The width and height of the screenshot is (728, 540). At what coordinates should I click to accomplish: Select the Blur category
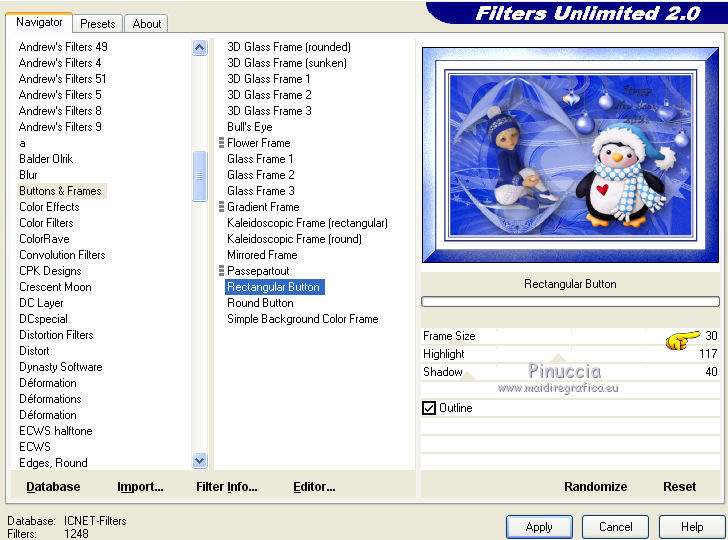(28, 175)
